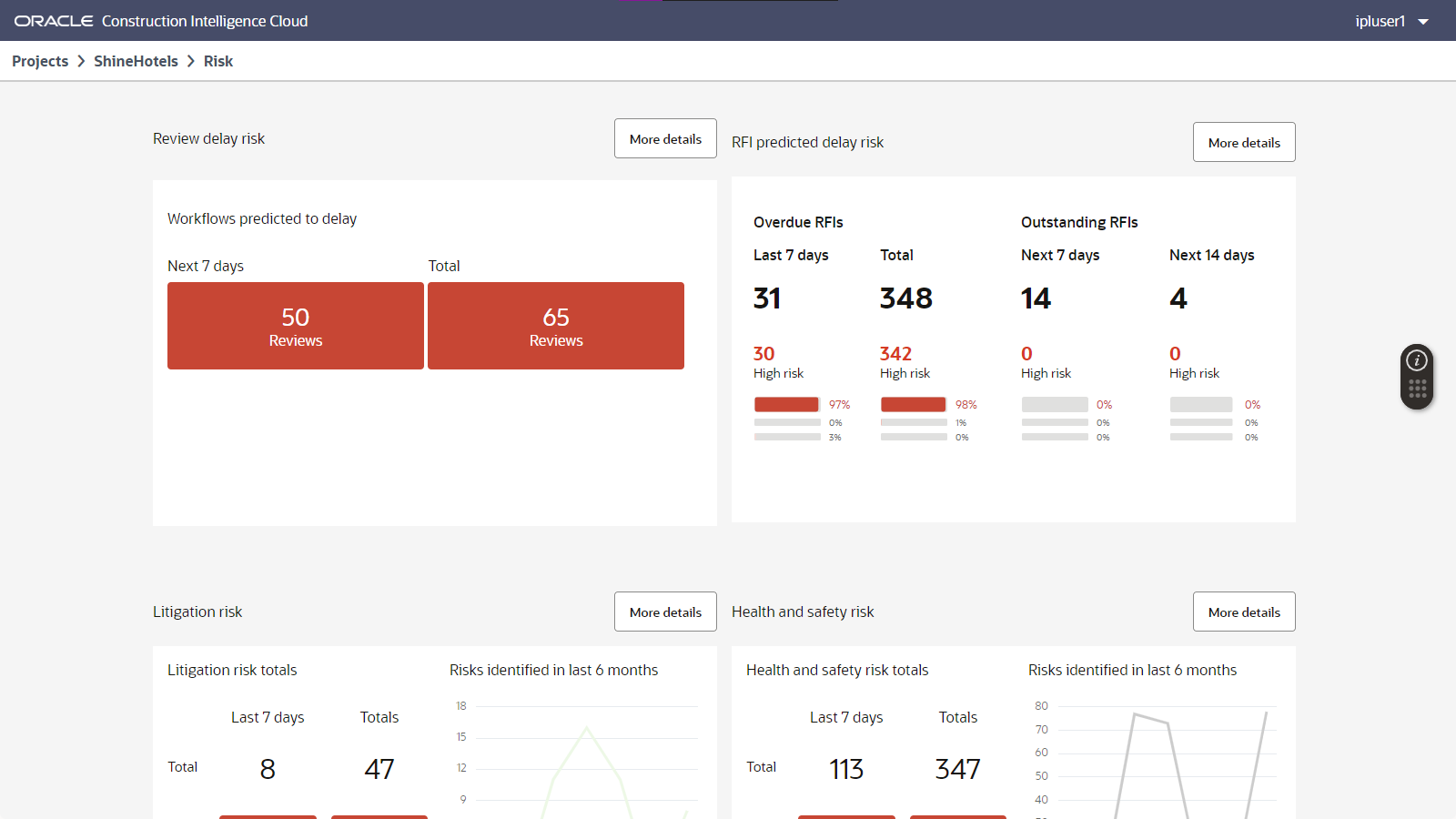Screen dimensions: 1456x819
Task: Click the 98% high risk bar under Total RFIs
Action: coord(913,404)
